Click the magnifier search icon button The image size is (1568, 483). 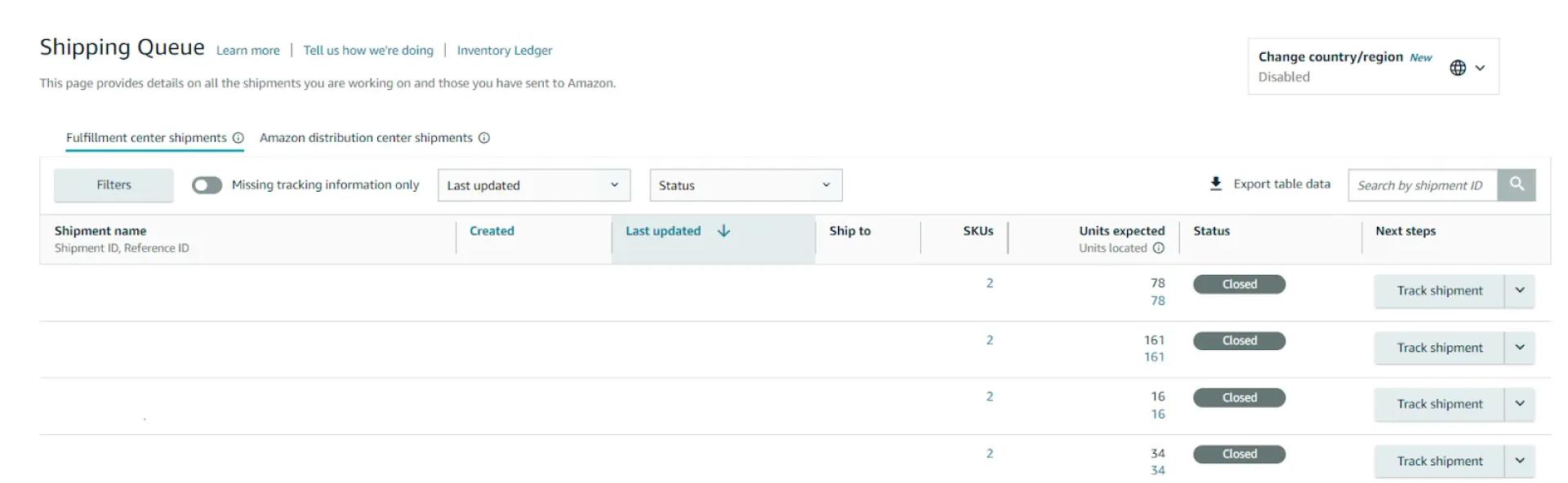(1516, 184)
